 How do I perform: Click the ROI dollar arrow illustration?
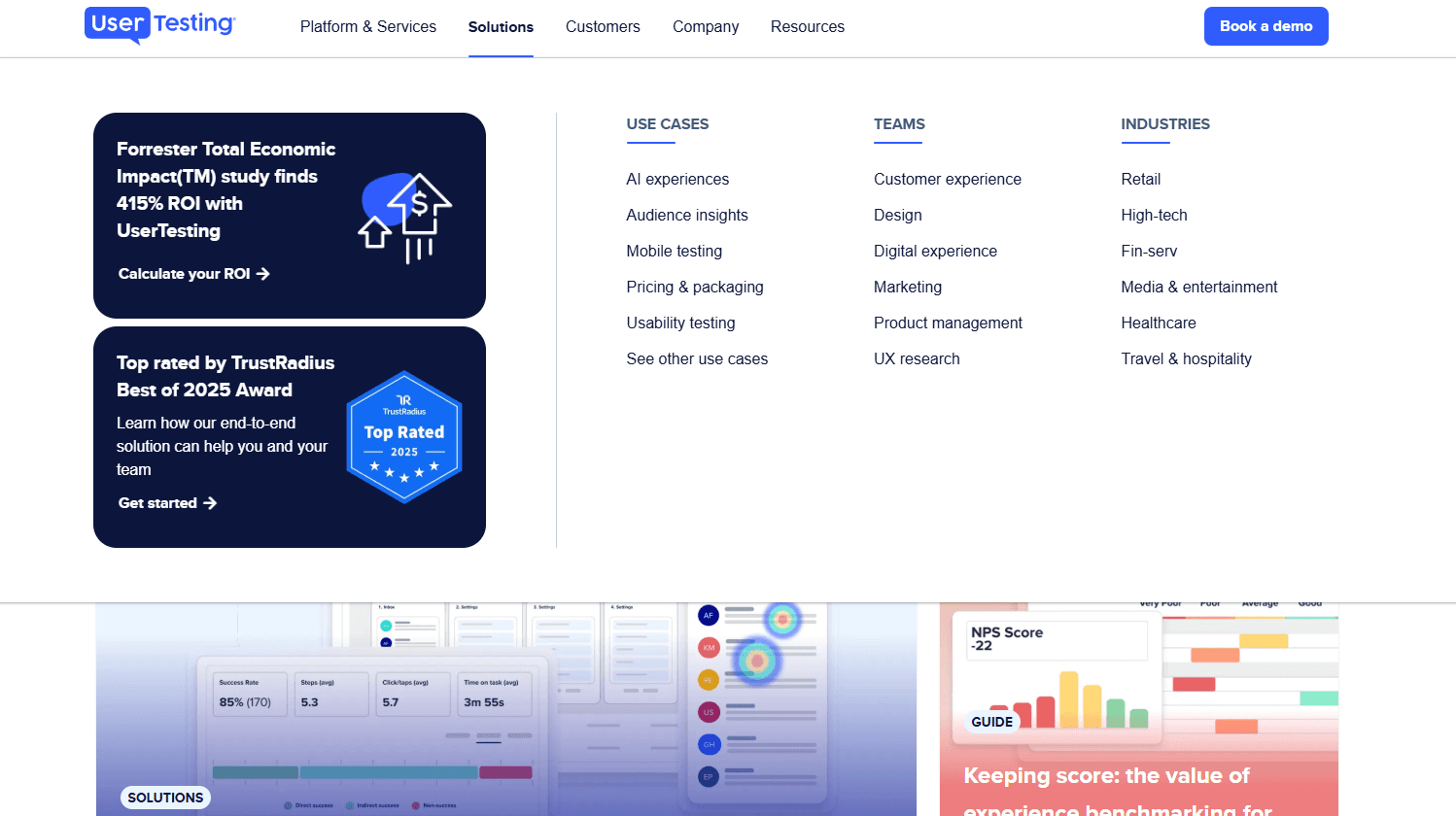405,218
